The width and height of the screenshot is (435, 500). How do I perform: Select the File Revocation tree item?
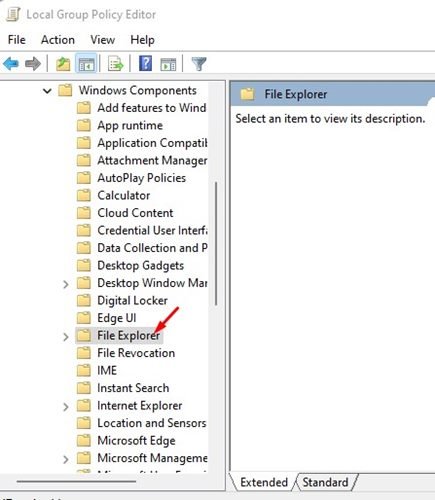point(136,353)
